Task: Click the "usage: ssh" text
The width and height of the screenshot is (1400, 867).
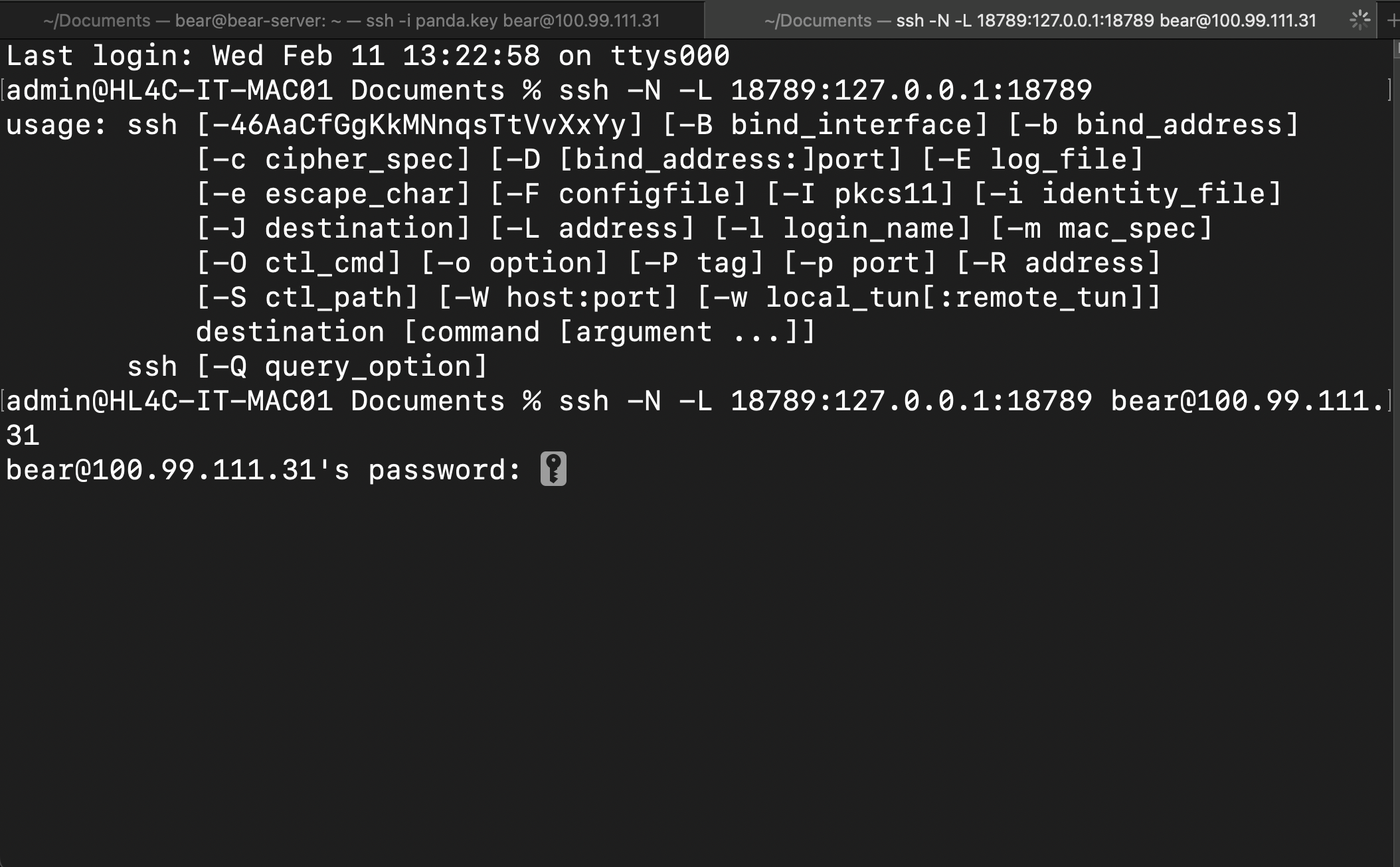Action: (92, 125)
